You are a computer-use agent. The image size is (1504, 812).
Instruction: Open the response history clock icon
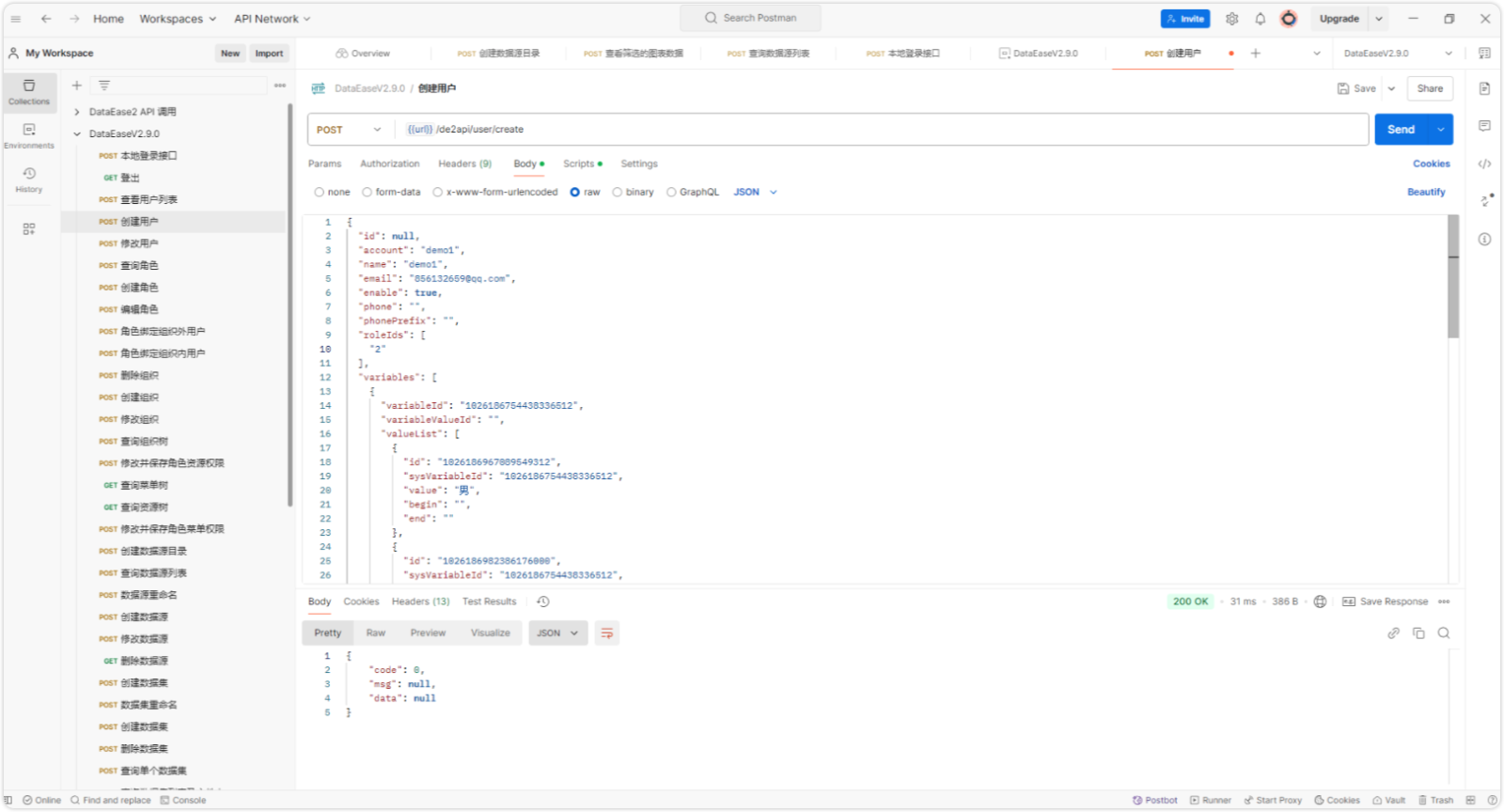543,601
